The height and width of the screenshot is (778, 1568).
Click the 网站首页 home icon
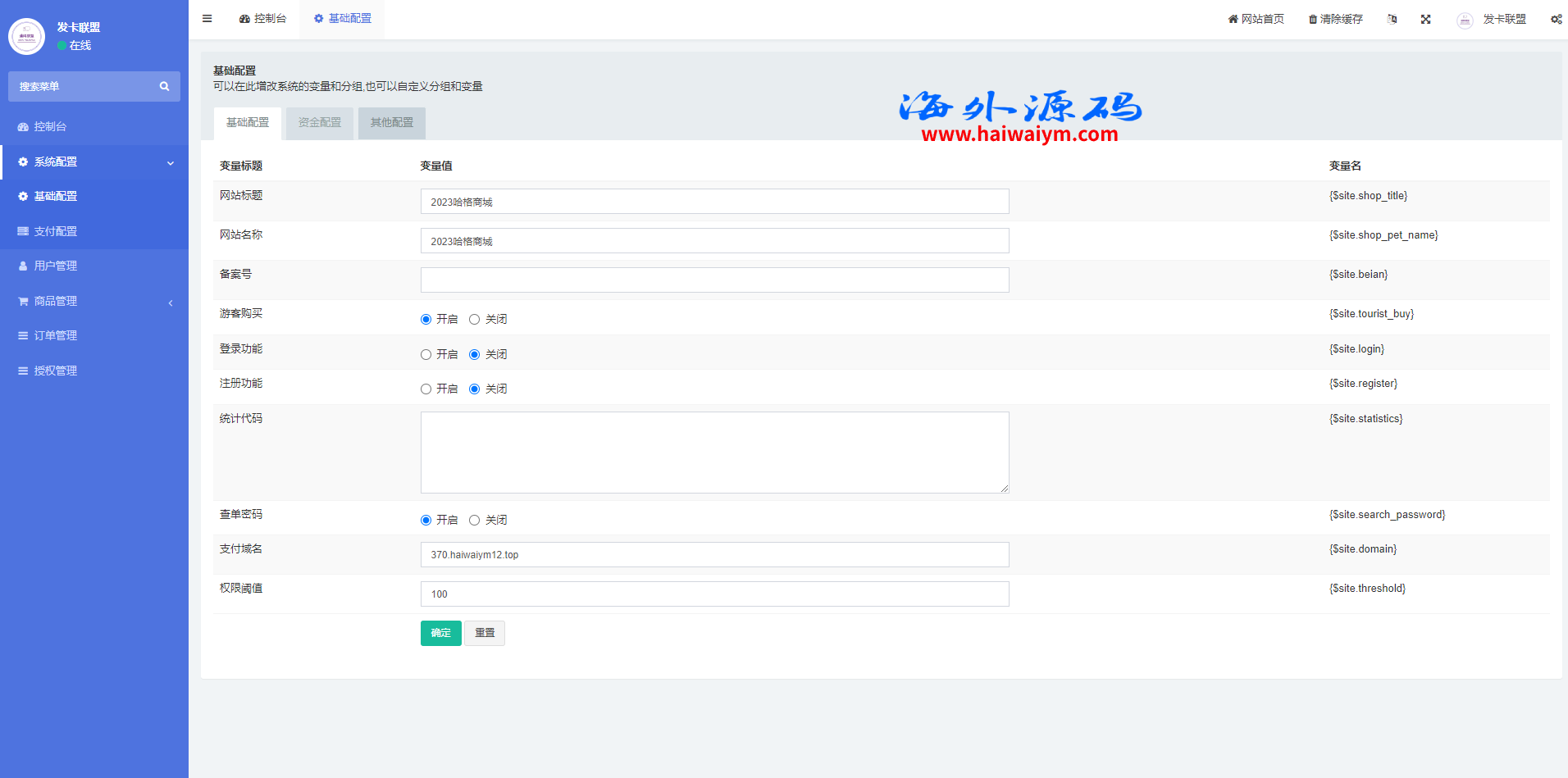coord(1233,19)
